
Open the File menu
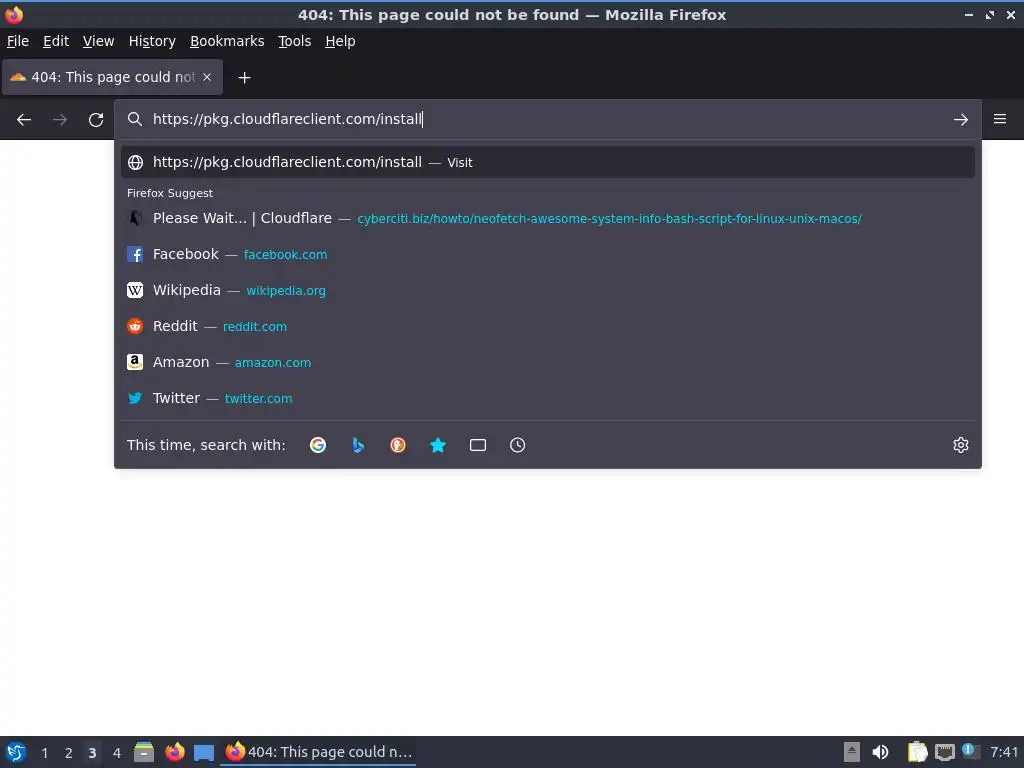point(18,41)
